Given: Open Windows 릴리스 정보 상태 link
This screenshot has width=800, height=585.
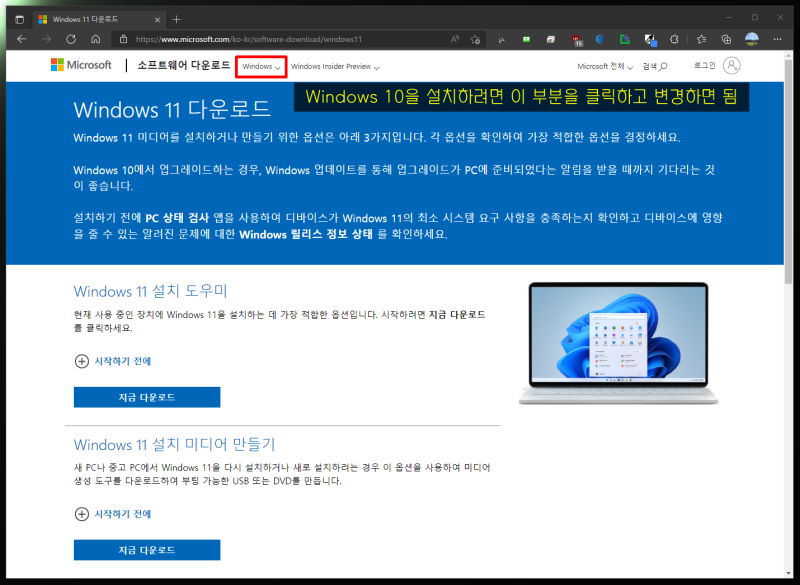Looking at the screenshot, I should tap(306, 235).
